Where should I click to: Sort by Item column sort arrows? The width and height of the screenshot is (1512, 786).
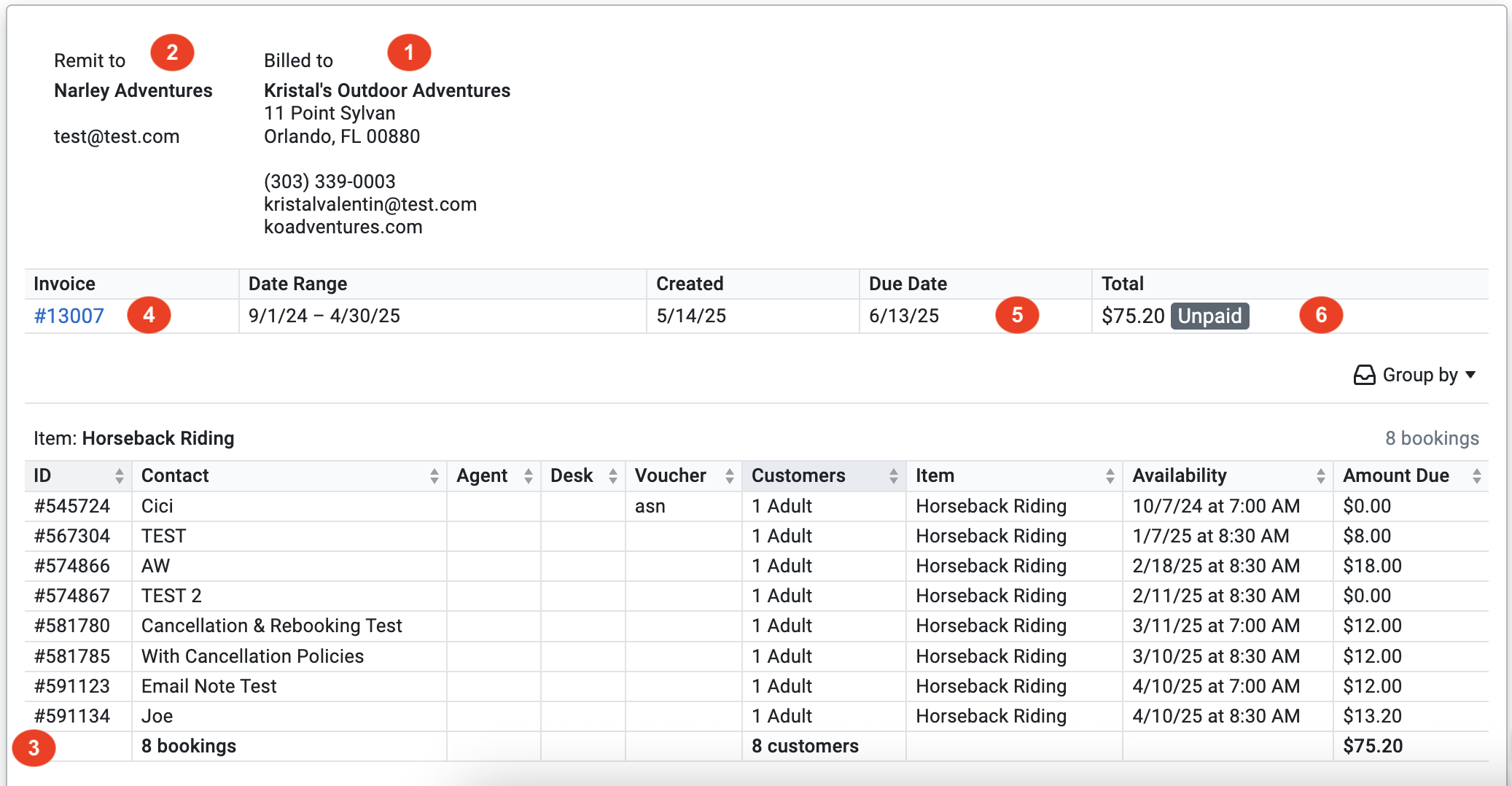click(x=1110, y=476)
